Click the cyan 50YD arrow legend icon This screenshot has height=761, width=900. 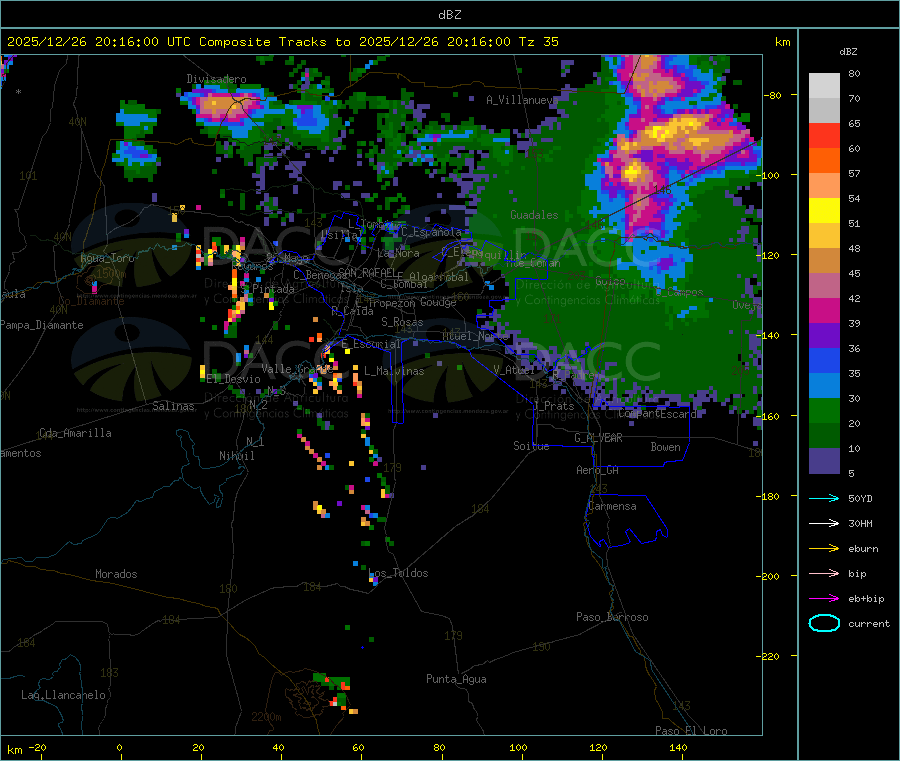[x=824, y=498]
